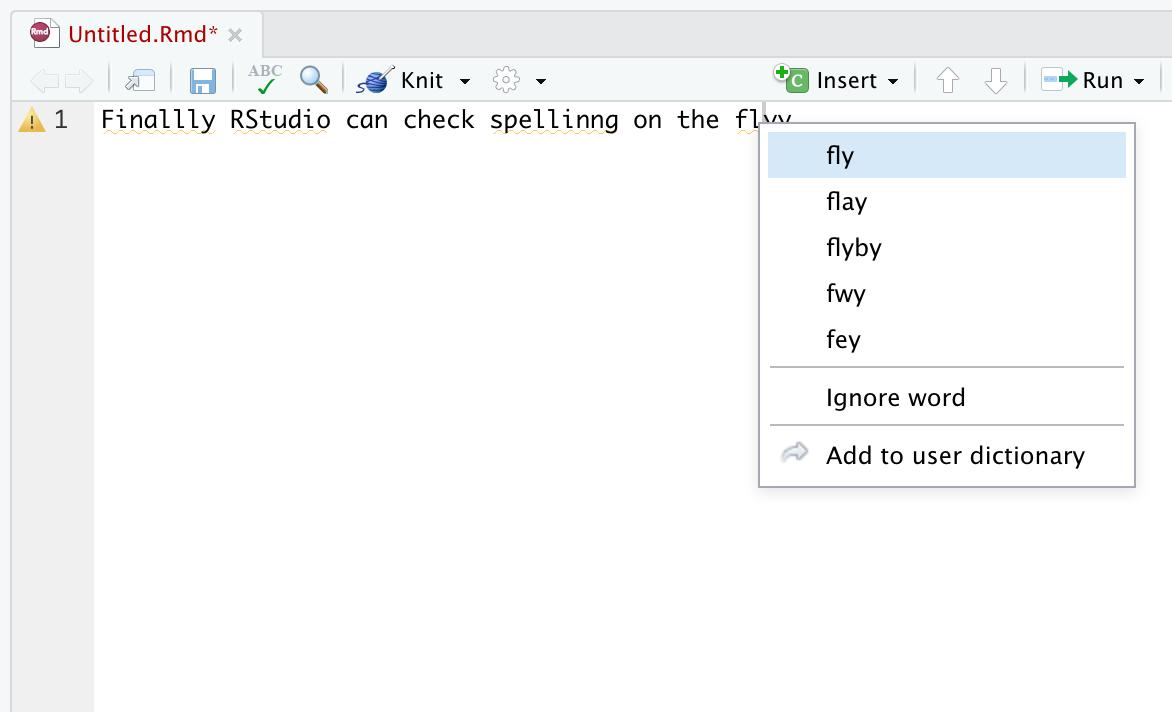1172x712 pixels.
Task: Click the gear settings icon
Action: click(506, 80)
